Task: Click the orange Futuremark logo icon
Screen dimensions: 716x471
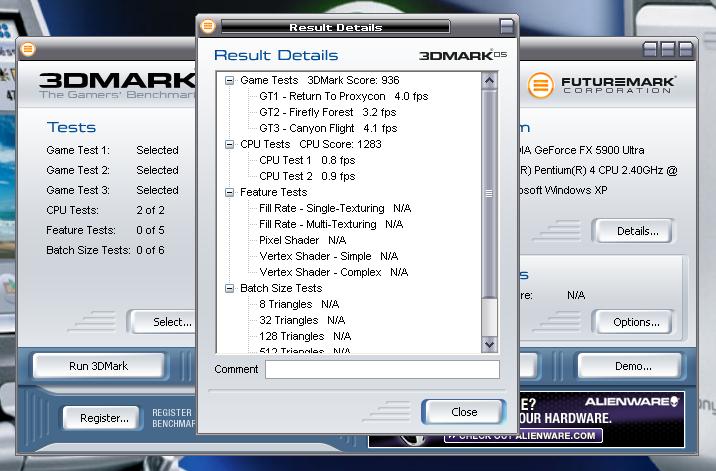Action: coord(541,85)
